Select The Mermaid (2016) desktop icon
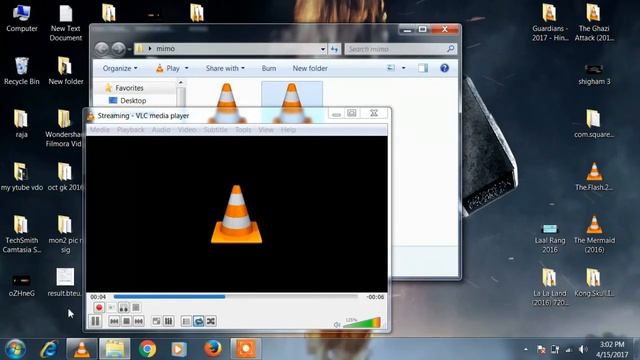 594,235
